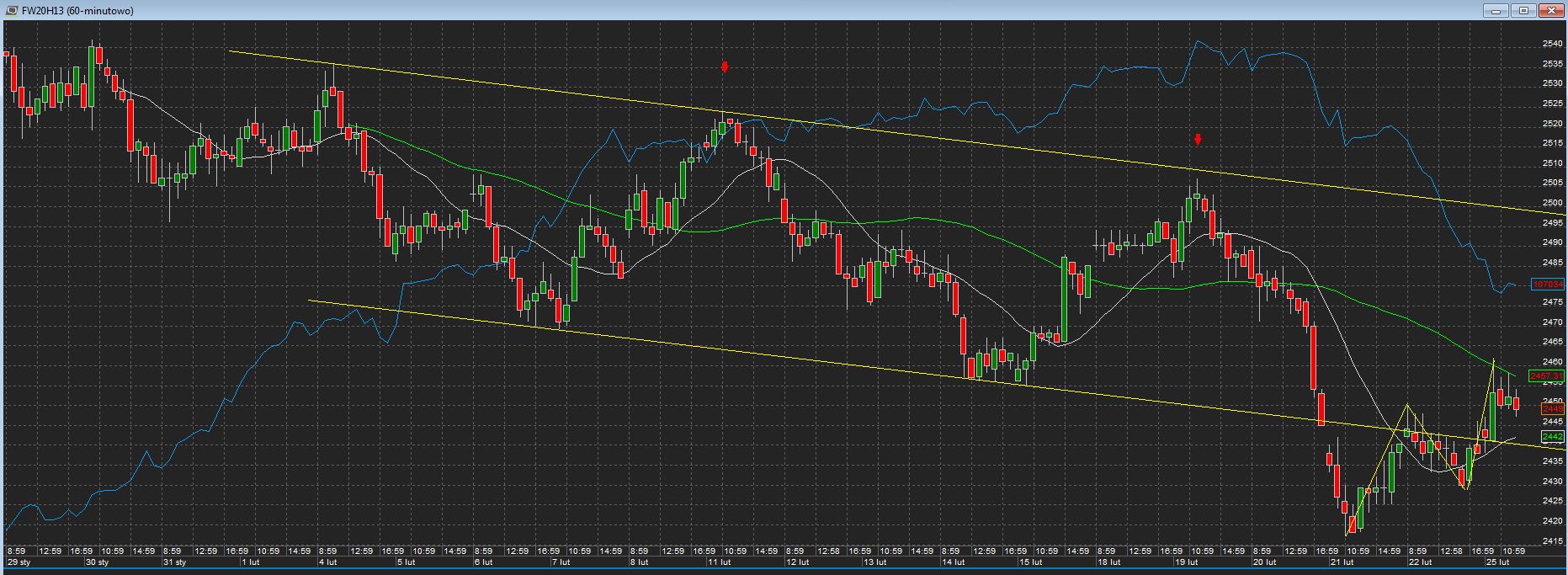Image resolution: width=1568 pixels, height=575 pixels.
Task: Click the 2460 price level on axis
Action: (1553, 362)
